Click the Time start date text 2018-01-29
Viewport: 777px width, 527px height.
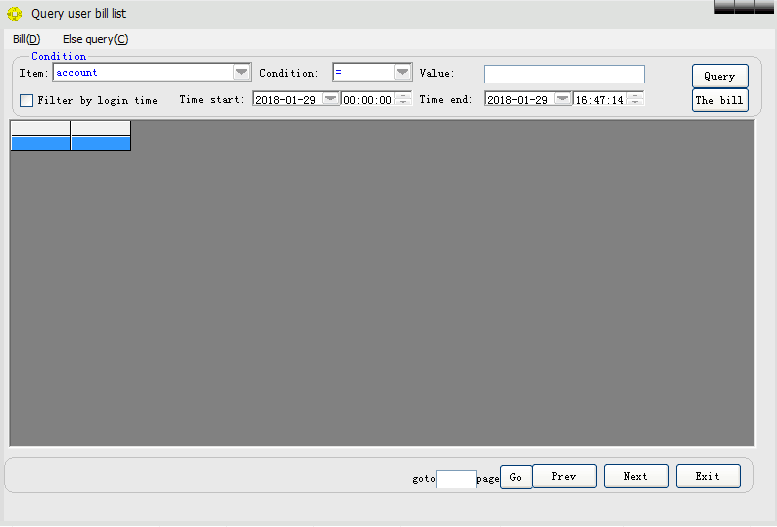[x=285, y=100]
